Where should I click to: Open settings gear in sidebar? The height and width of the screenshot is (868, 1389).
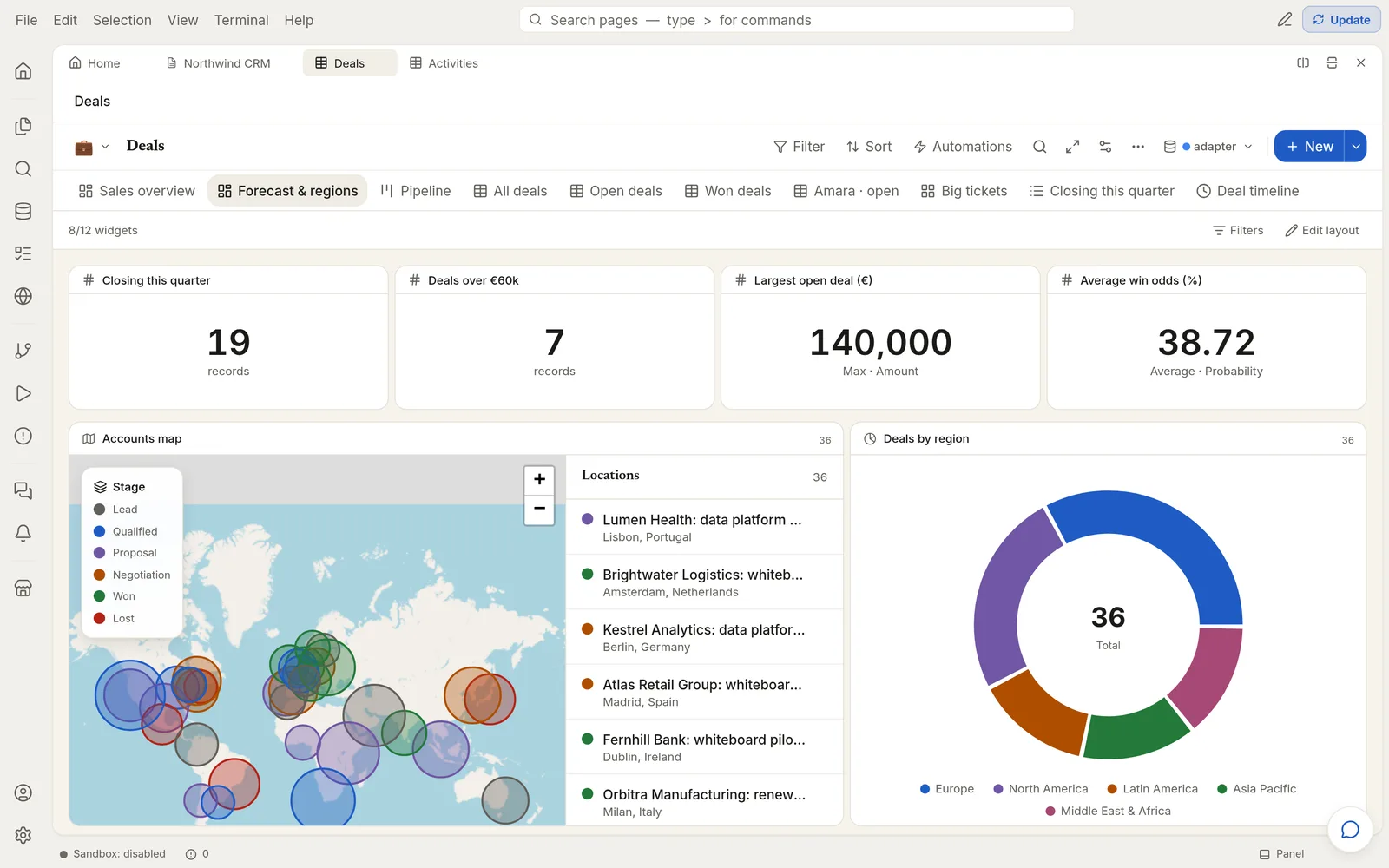[x=23, y=835]
